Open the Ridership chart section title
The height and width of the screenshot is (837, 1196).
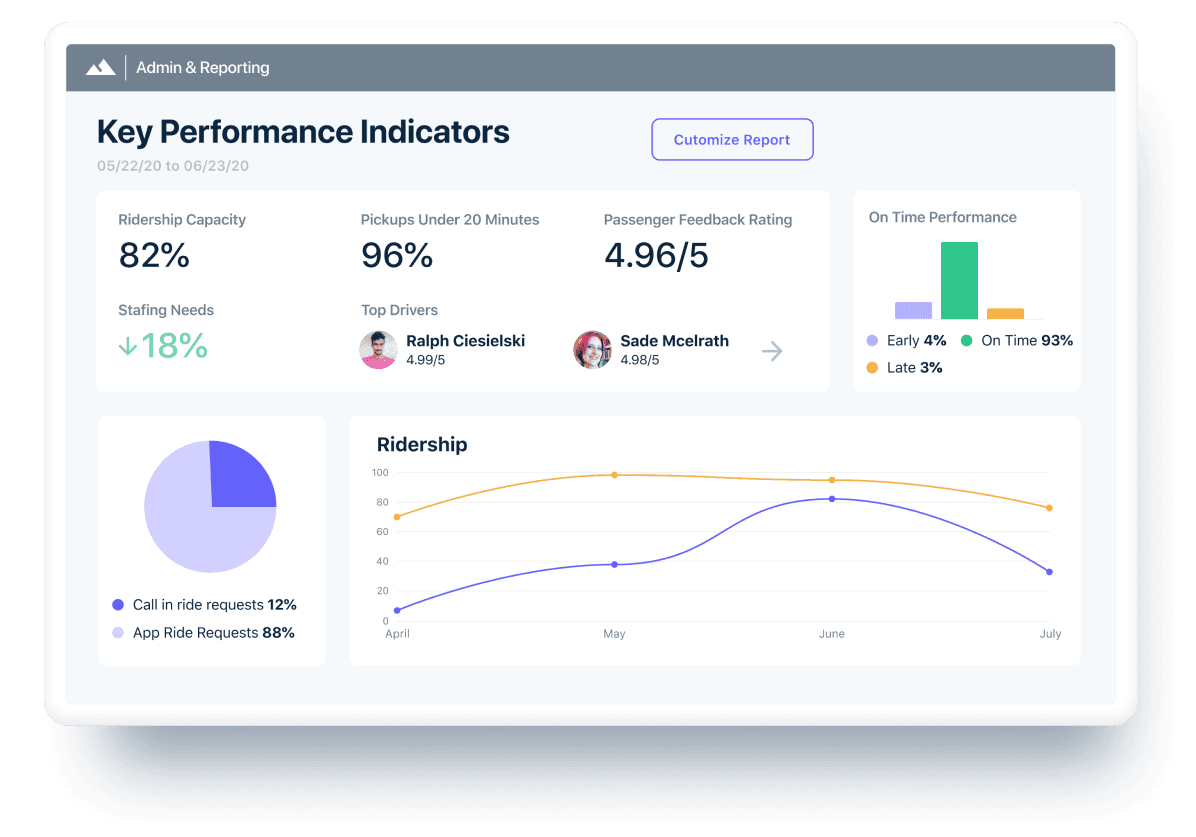(x=422, y=444)
